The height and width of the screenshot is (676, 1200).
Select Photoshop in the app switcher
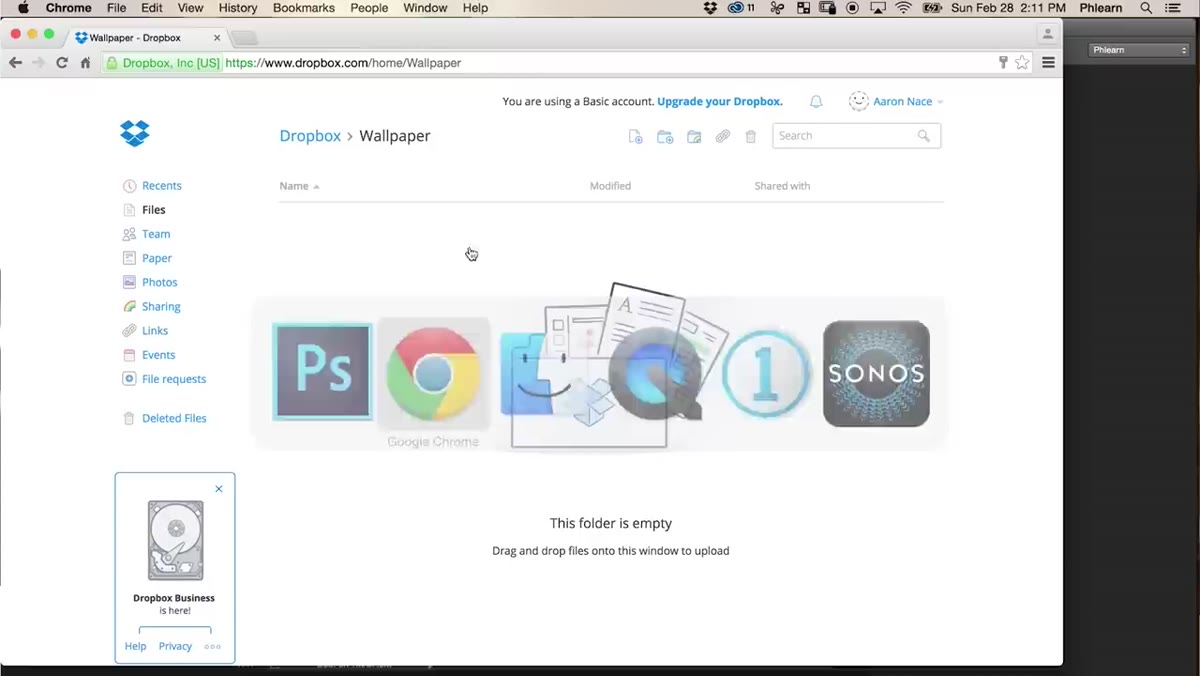[322, 372]
